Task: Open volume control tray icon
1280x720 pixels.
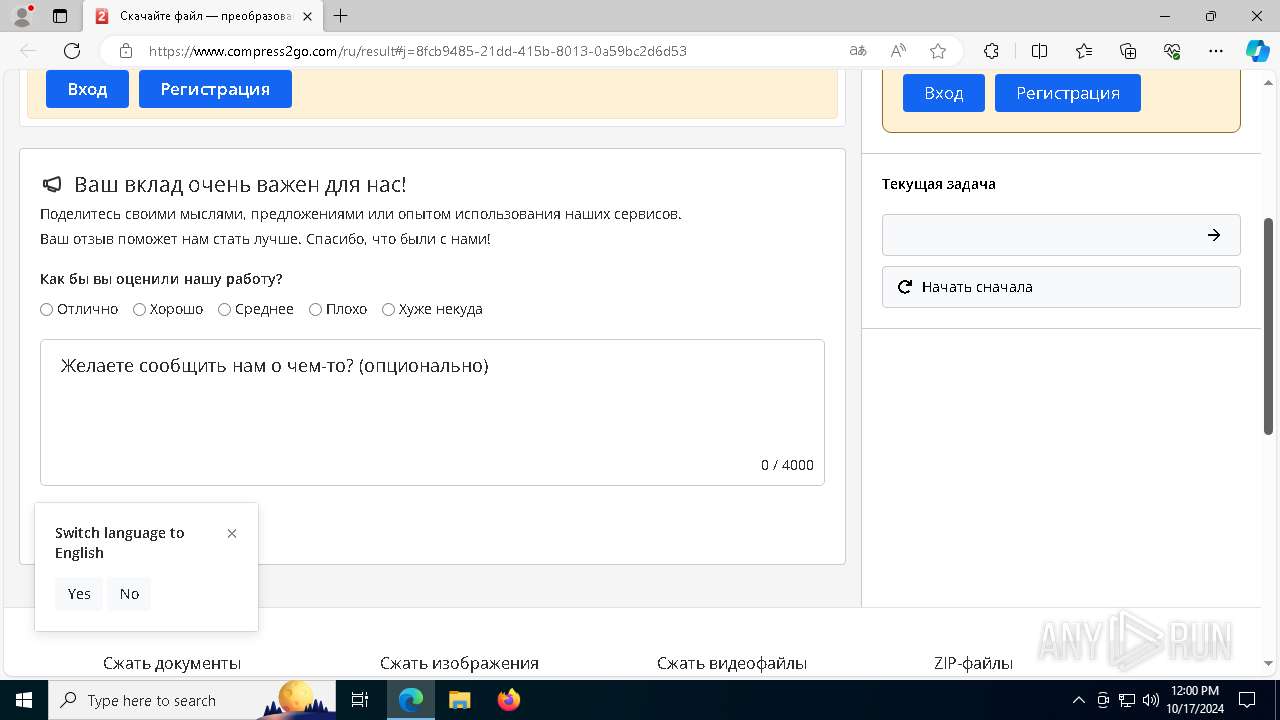Action: 1151,700
